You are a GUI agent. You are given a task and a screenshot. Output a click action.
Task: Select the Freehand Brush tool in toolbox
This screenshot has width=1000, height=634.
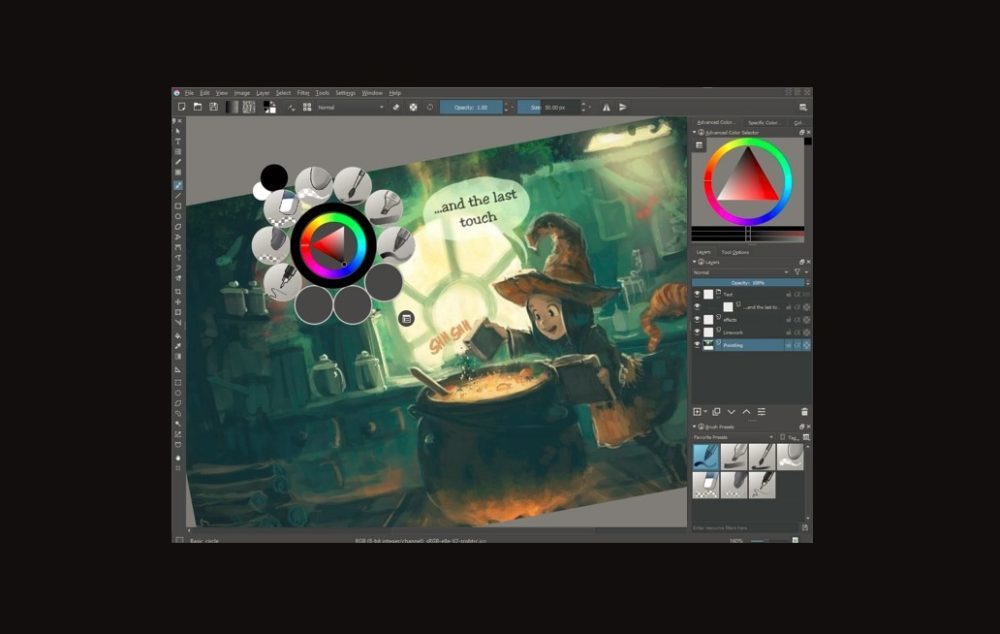click(x=178, y=185)
